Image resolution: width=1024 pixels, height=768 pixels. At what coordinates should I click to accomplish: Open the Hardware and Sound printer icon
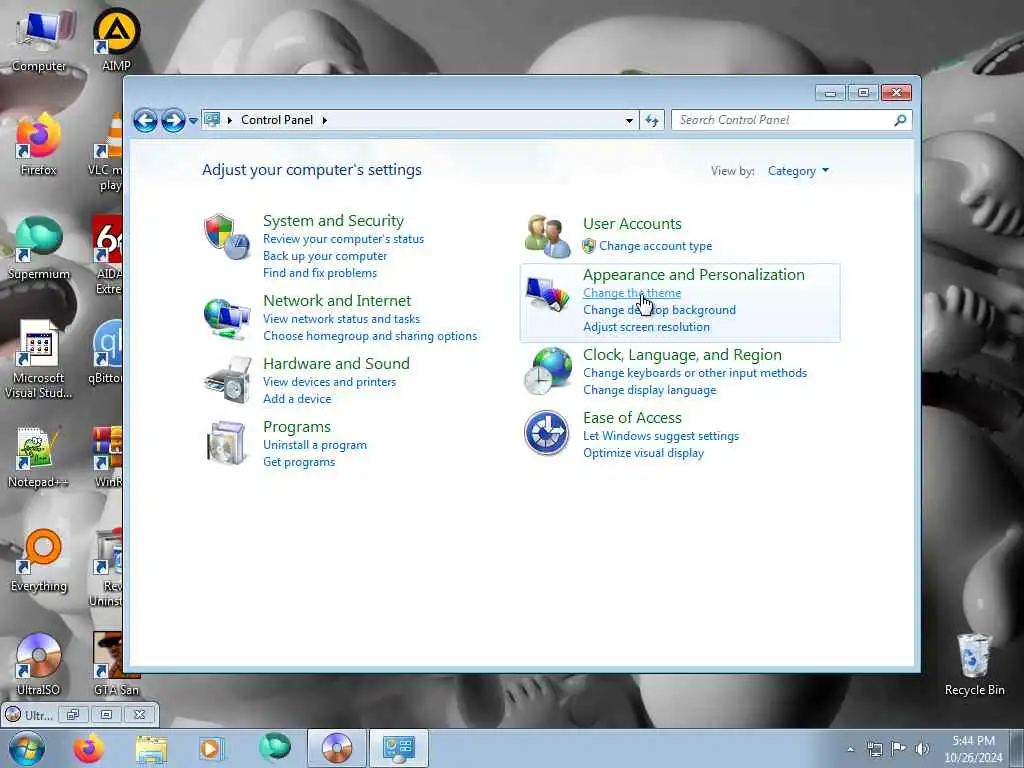point(227,381)
